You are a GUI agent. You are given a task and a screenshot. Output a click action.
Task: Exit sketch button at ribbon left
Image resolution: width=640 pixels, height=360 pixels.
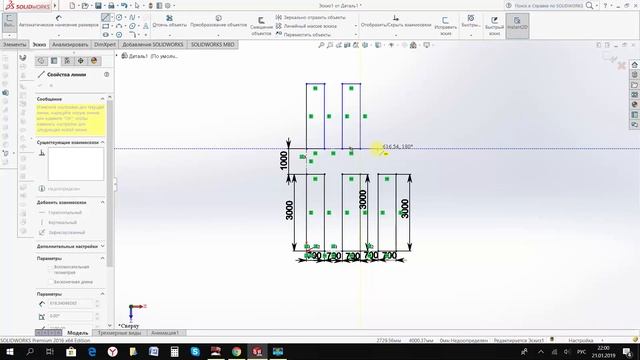9,22
